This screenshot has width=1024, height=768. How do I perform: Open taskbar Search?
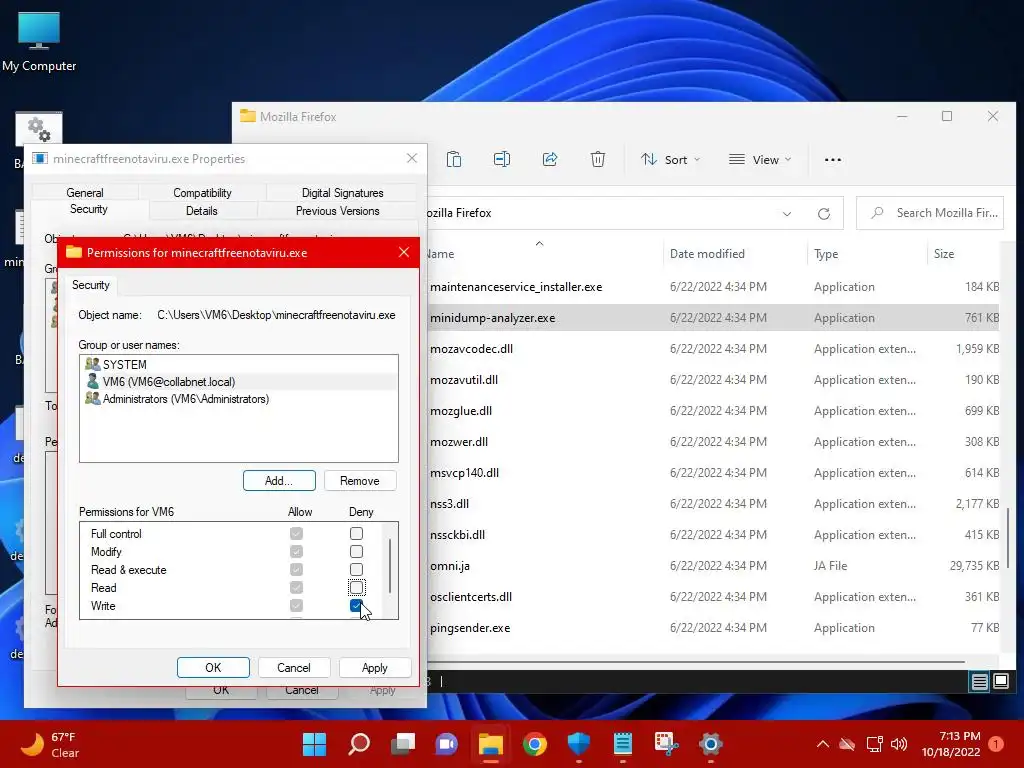pyautogui.click(x=359, y=744)
